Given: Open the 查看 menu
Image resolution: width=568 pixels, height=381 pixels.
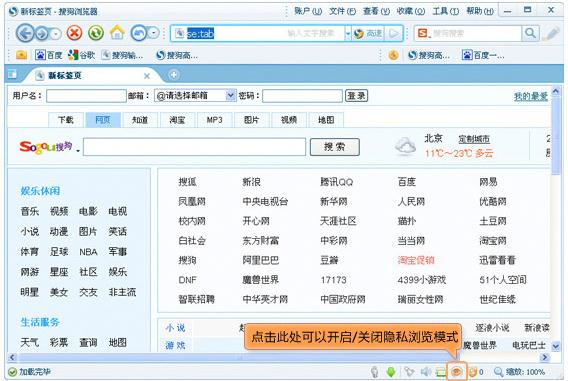Looking at the screenshot, I should 376,11.
